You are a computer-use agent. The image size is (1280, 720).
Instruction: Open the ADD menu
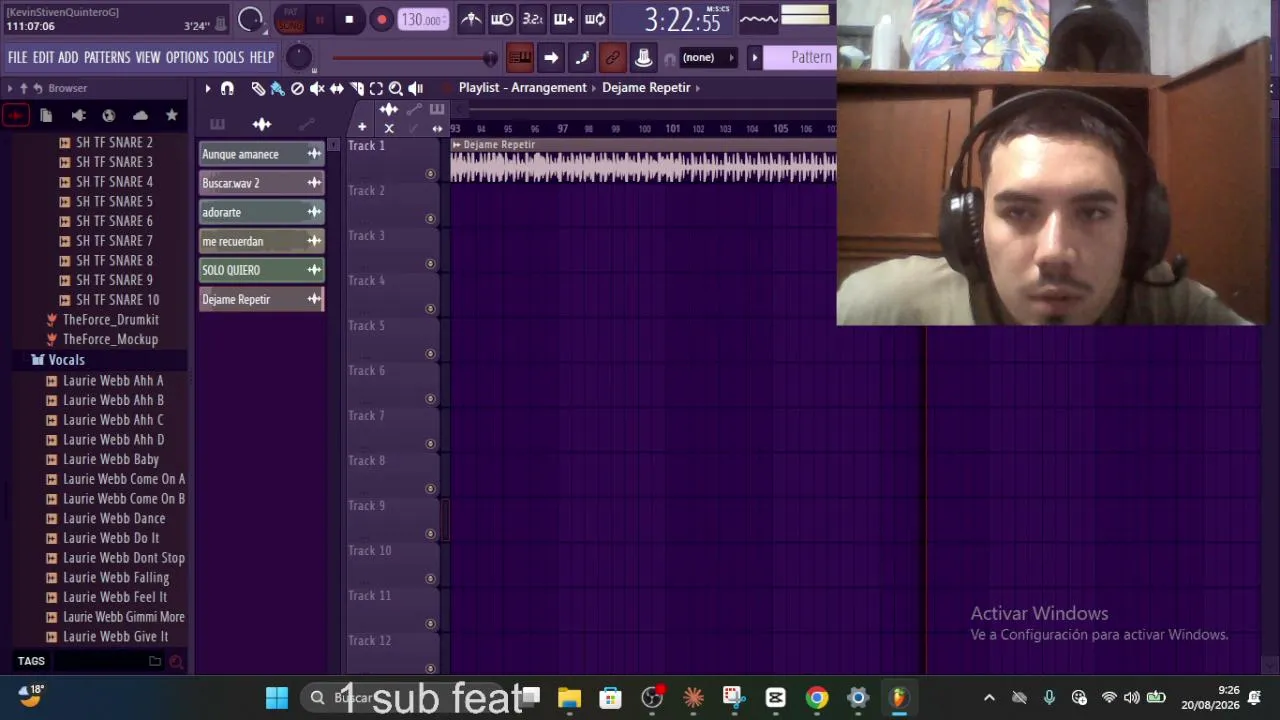click(x=68, y=57)
